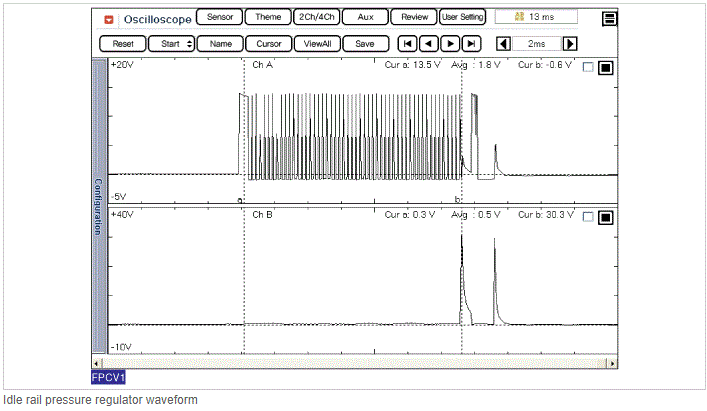Screen dimensions: 707x411
Task: Jump to the first waveform frame
Action: (x=407, y=44)
